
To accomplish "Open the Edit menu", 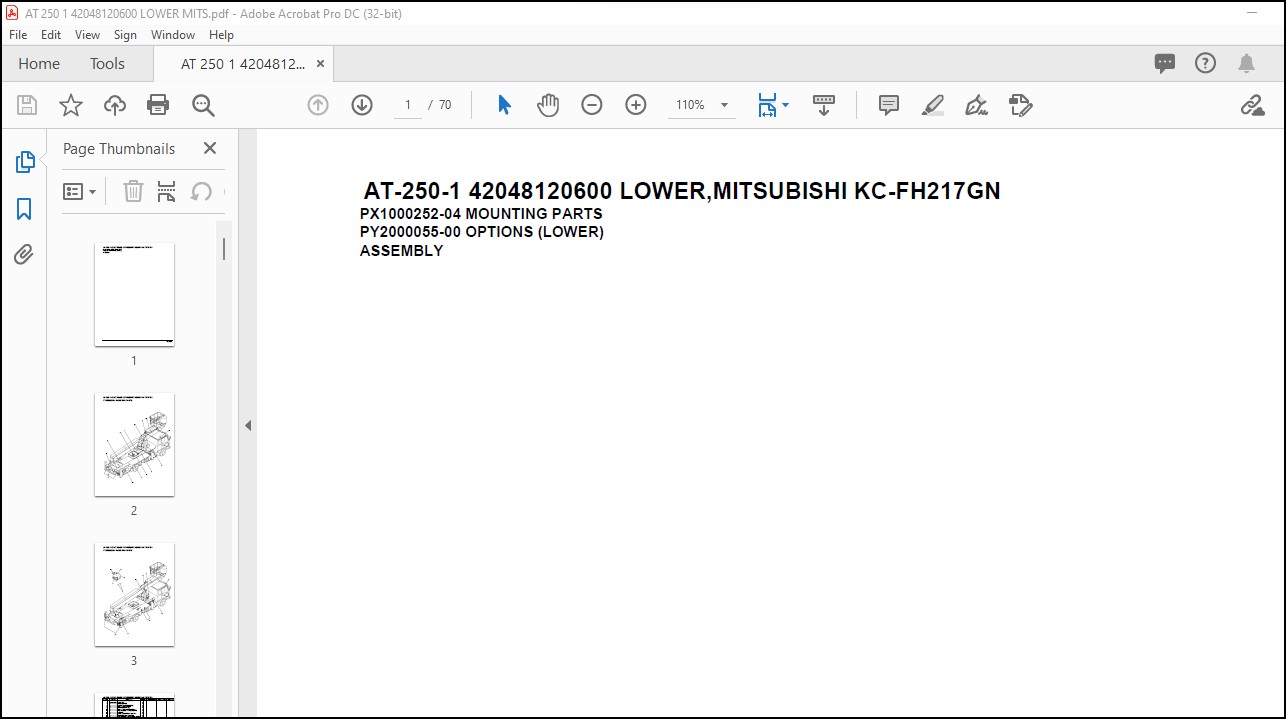I will 51,34.
